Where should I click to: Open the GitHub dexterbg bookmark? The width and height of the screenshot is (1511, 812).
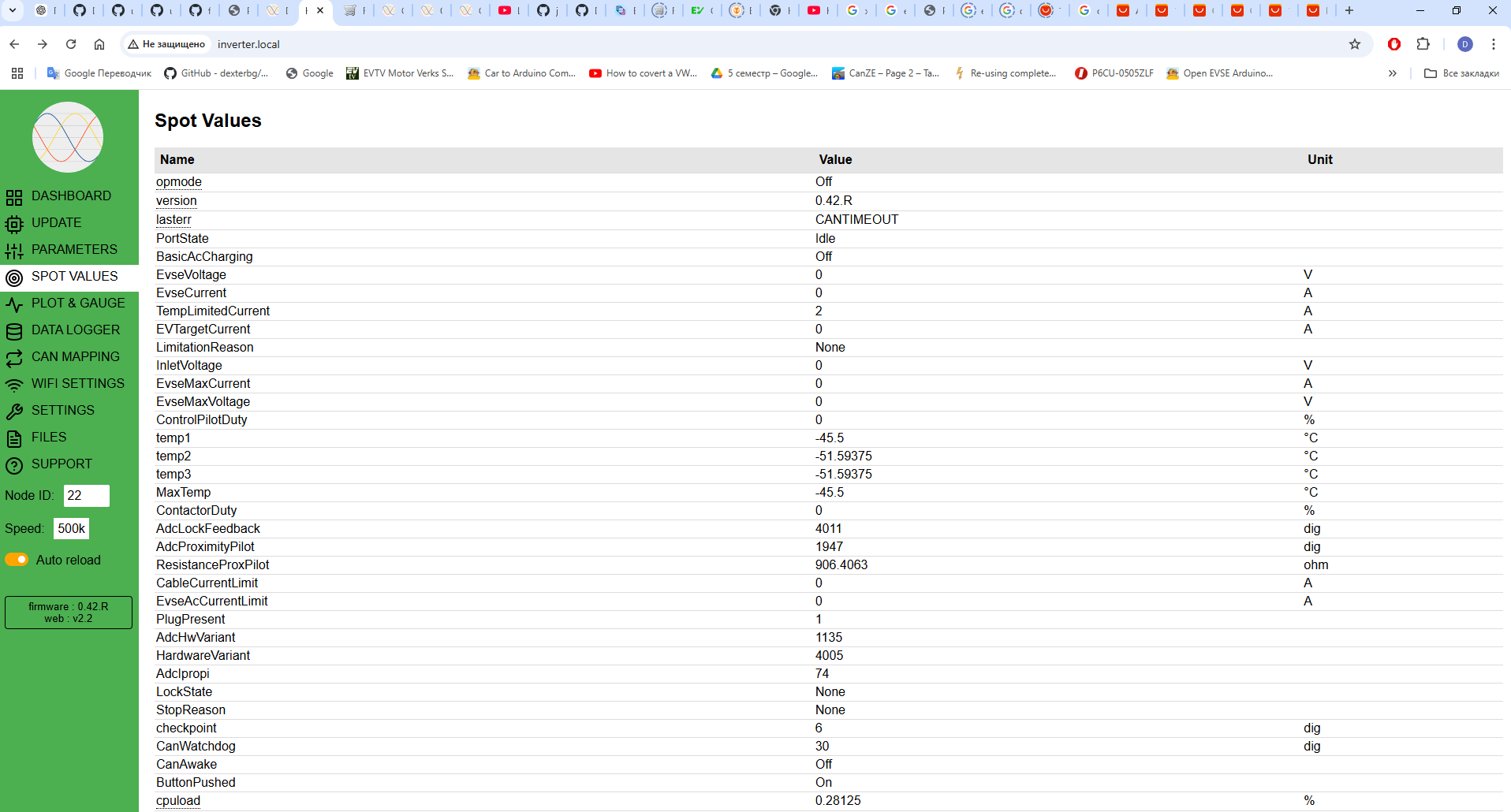[x=217, y=73]
